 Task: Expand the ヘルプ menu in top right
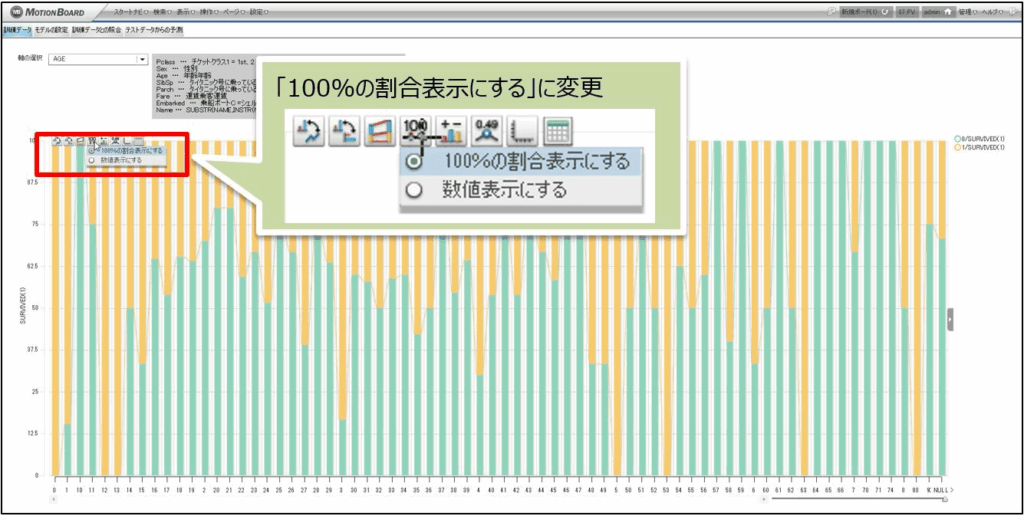tap(997, 12)
